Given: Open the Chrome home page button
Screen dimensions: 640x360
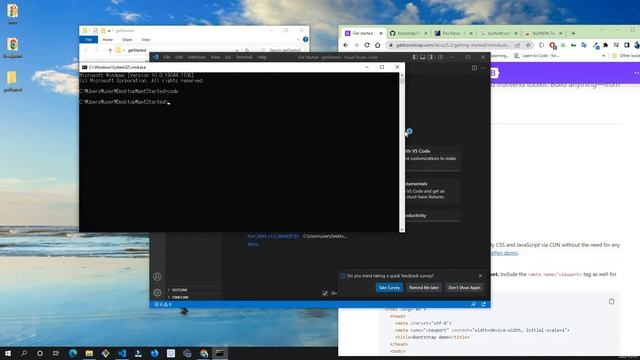Looking at the screenshot, I should [x=378, y=45].
